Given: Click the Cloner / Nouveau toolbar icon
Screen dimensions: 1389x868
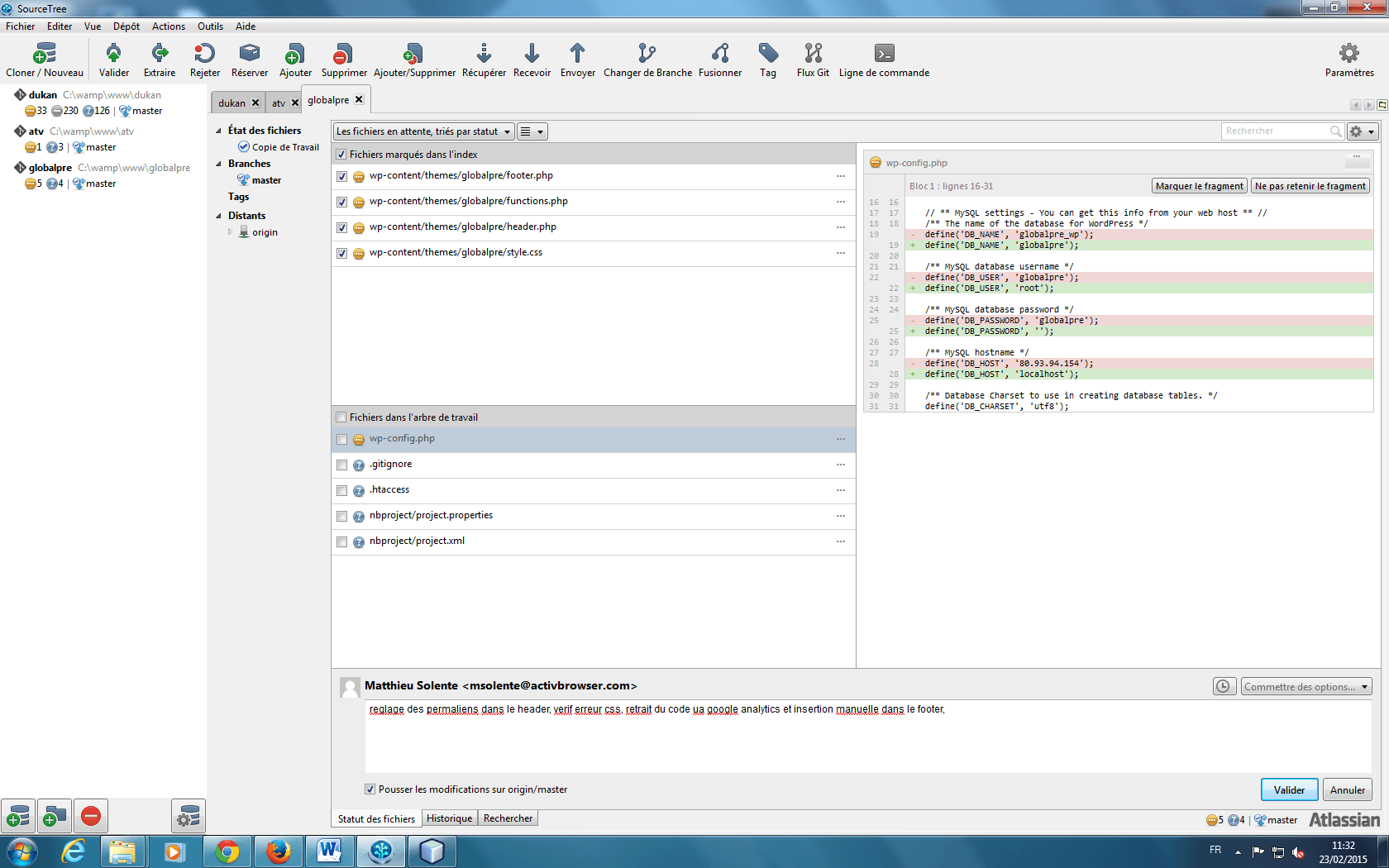Looking at the screenshot, I should [x=45, y=55].
